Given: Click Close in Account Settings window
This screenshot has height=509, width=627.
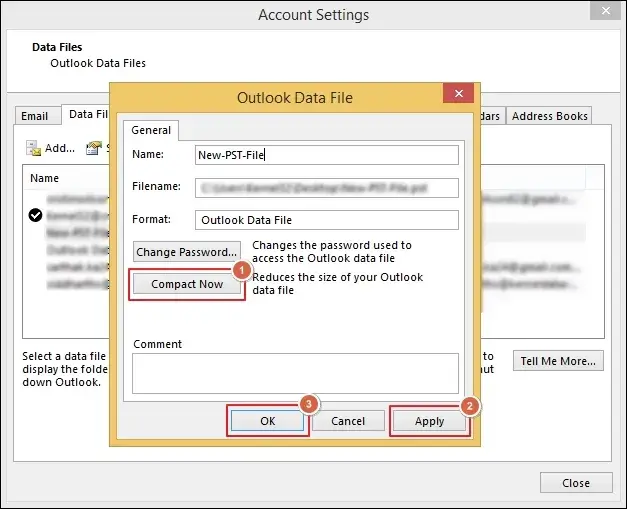Looking at the screenshot, I should pos(575,483).
